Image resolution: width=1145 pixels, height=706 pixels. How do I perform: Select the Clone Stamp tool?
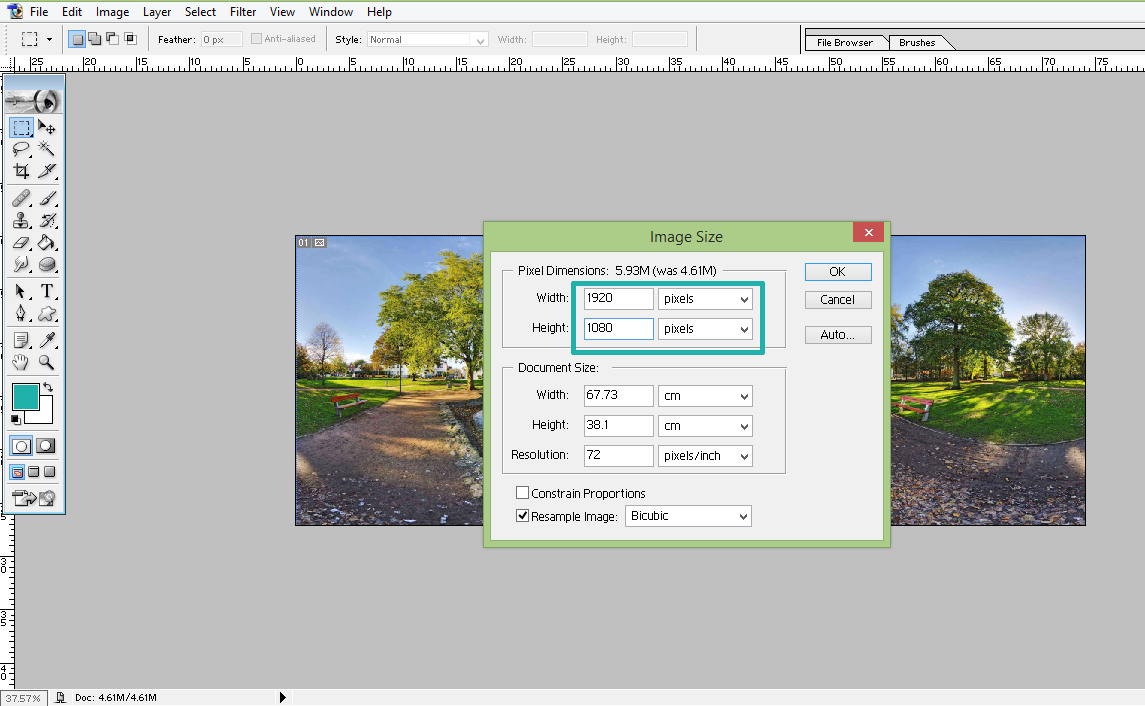coord(21,220)
